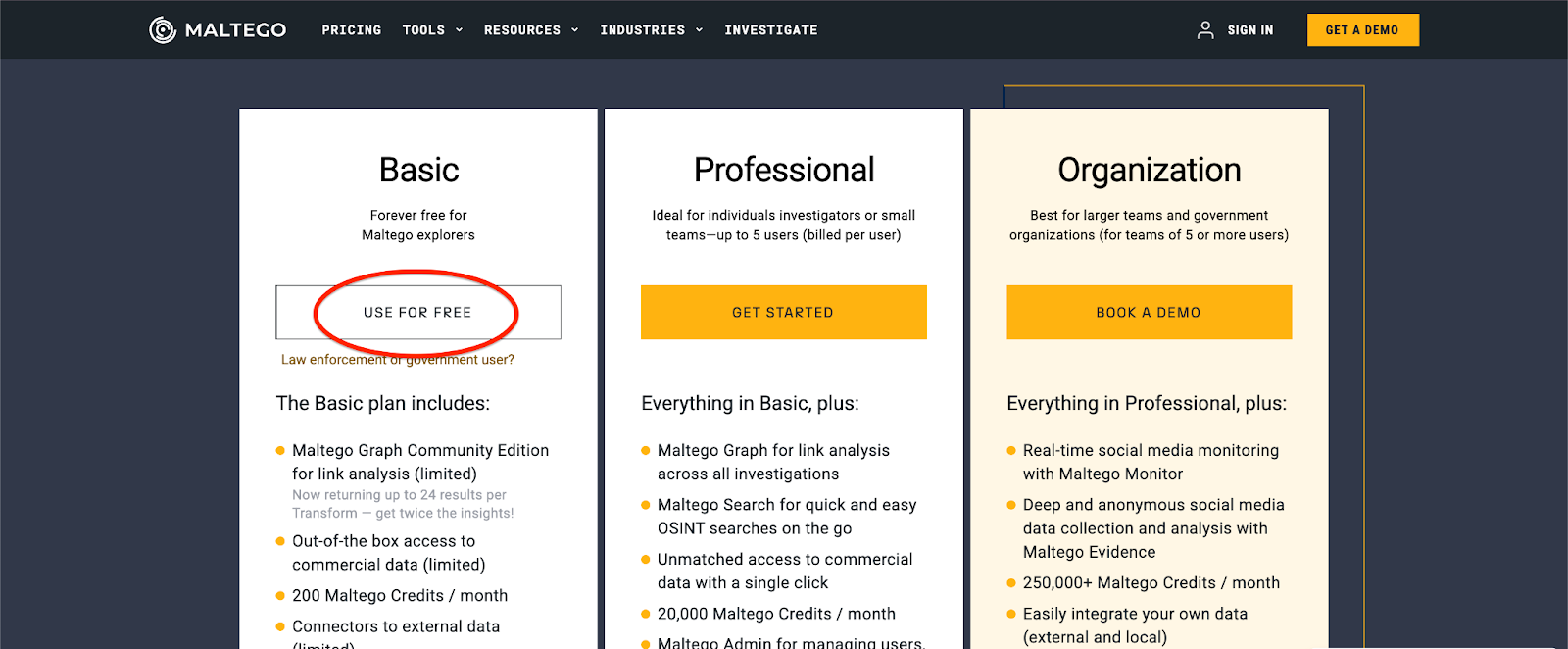
Task: Expand the Tools menu
Action: coord(432,30)
